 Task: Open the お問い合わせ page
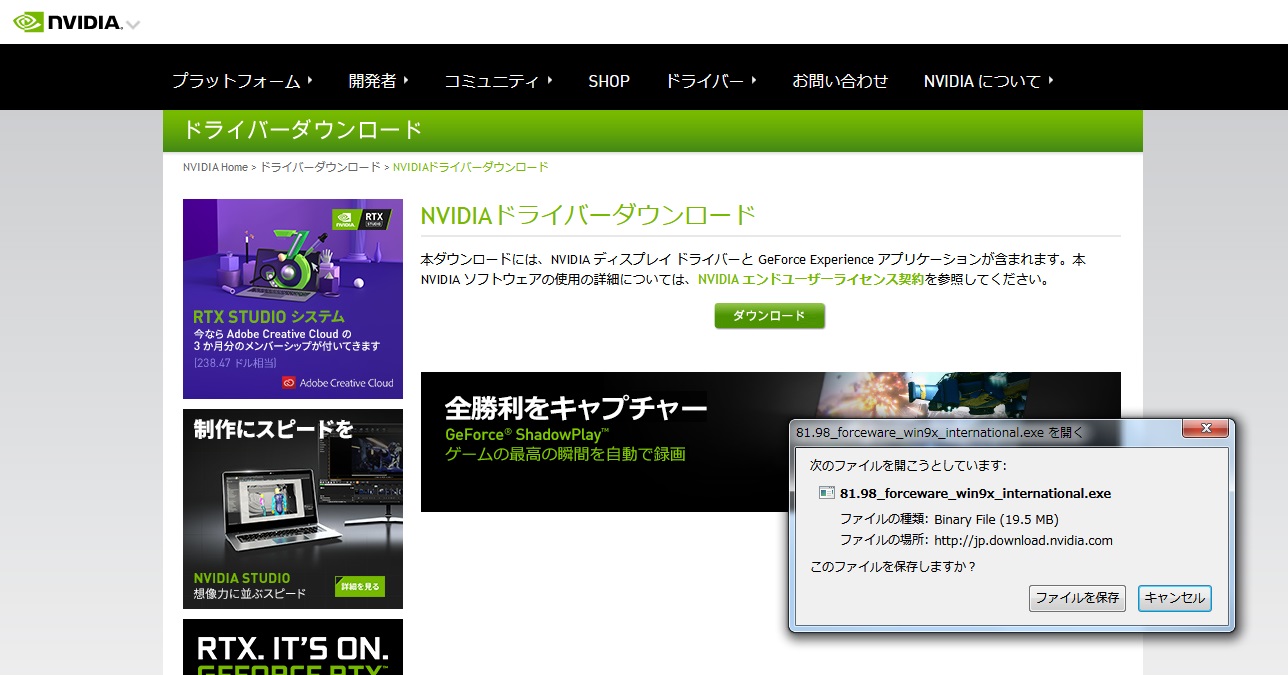tap(840, 81)
